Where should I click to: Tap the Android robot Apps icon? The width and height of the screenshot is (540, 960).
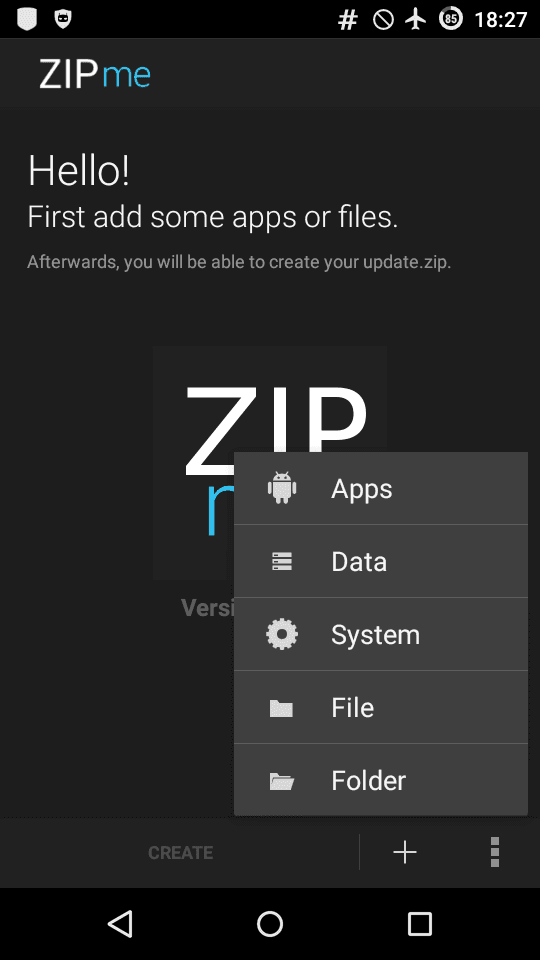click(282, 488)
